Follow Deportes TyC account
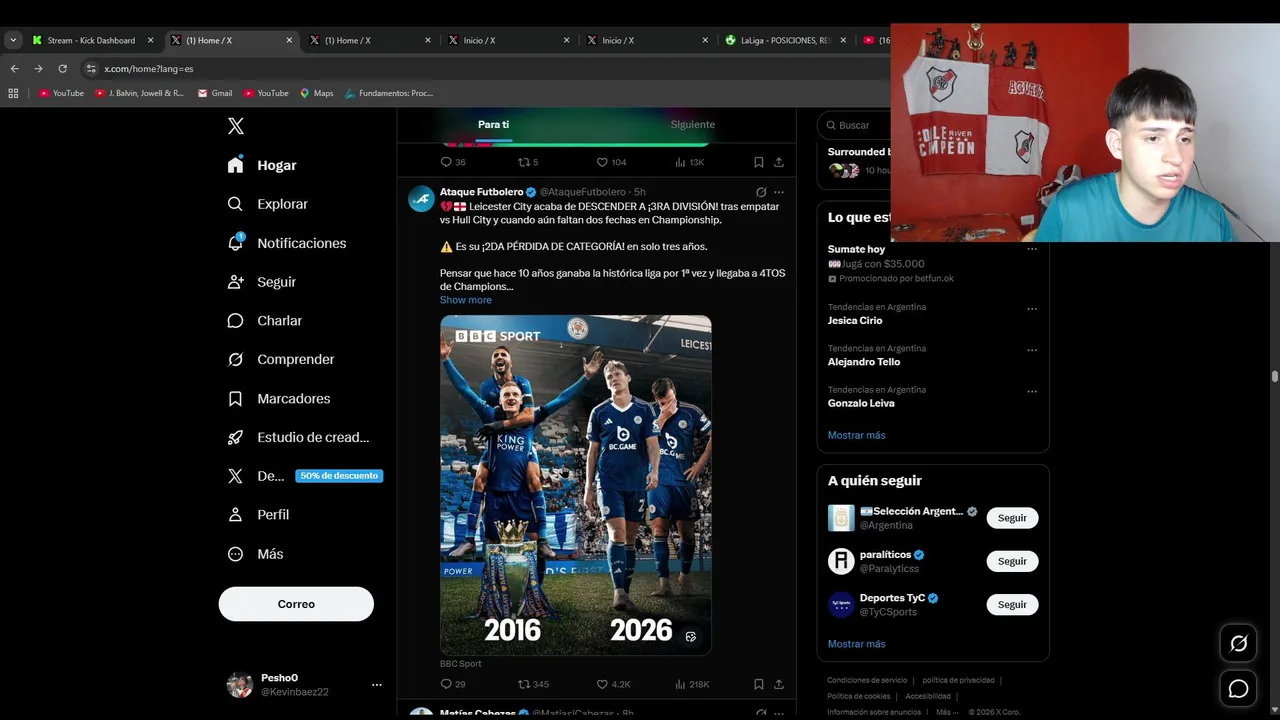 (1012, 604)
